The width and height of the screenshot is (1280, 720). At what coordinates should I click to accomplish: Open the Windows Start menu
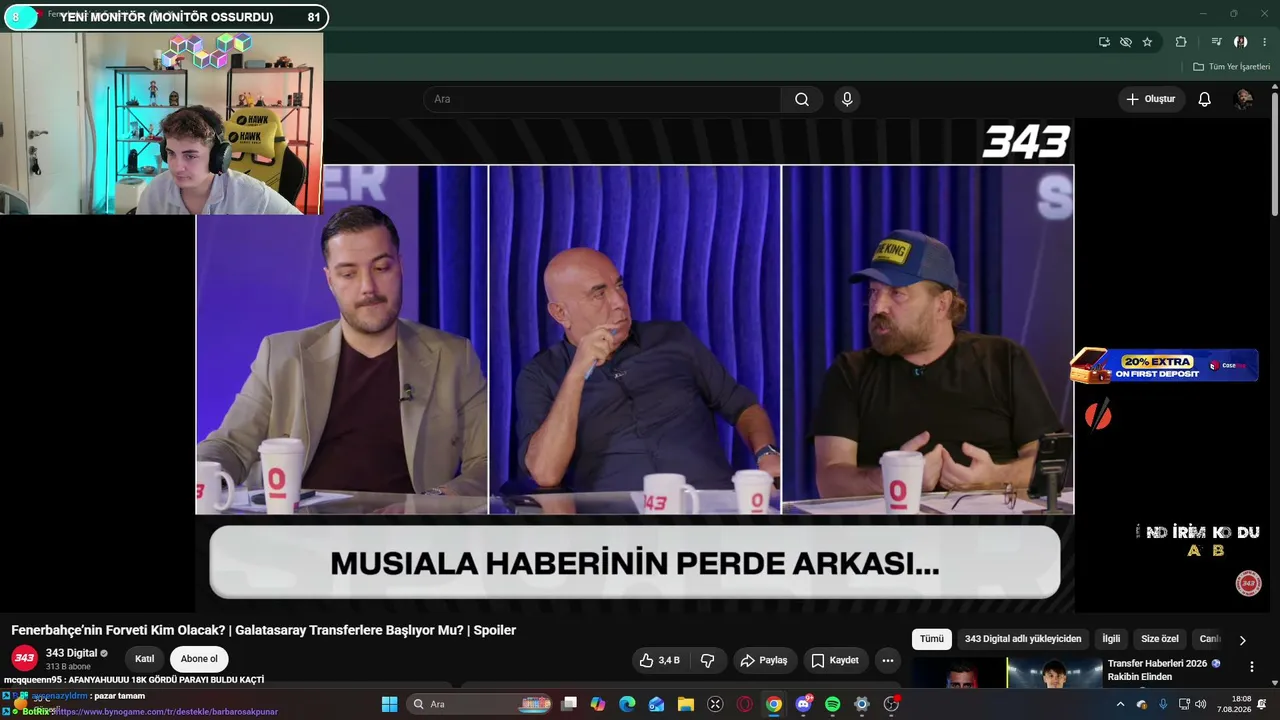pyautogui.click(x=390, y=704)
